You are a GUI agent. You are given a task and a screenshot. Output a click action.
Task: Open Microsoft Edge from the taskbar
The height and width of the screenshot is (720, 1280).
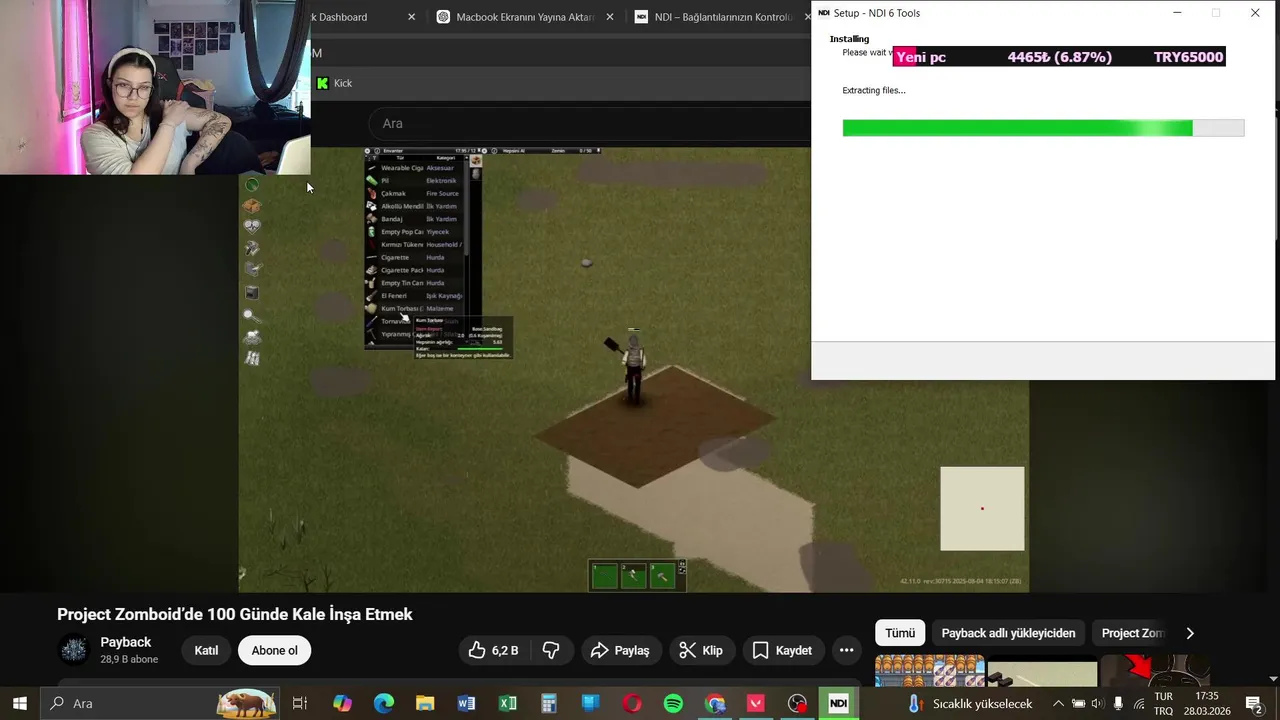[x=384, y=703]
